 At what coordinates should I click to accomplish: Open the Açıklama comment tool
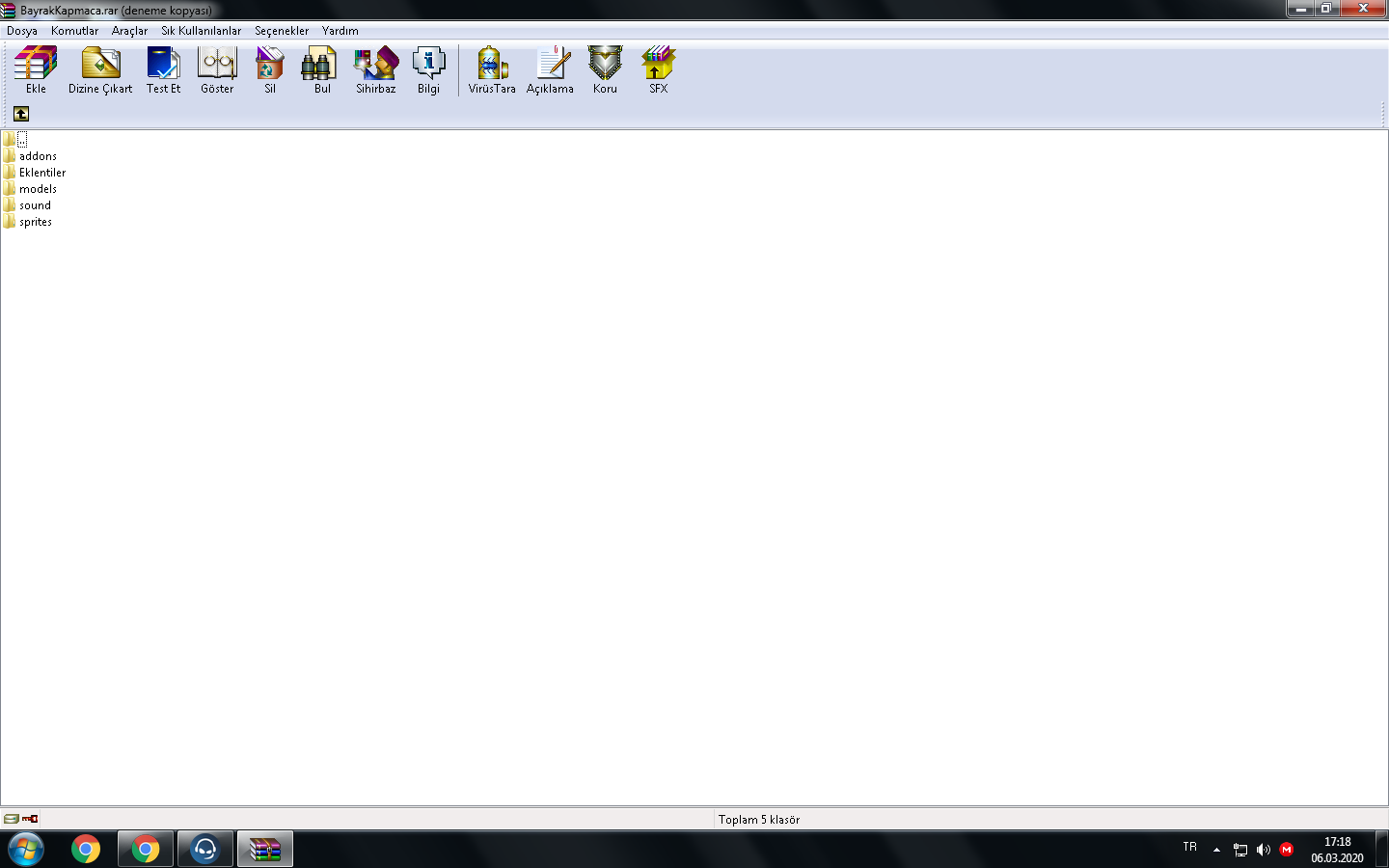pyautogui.click(x=550, y=69)
